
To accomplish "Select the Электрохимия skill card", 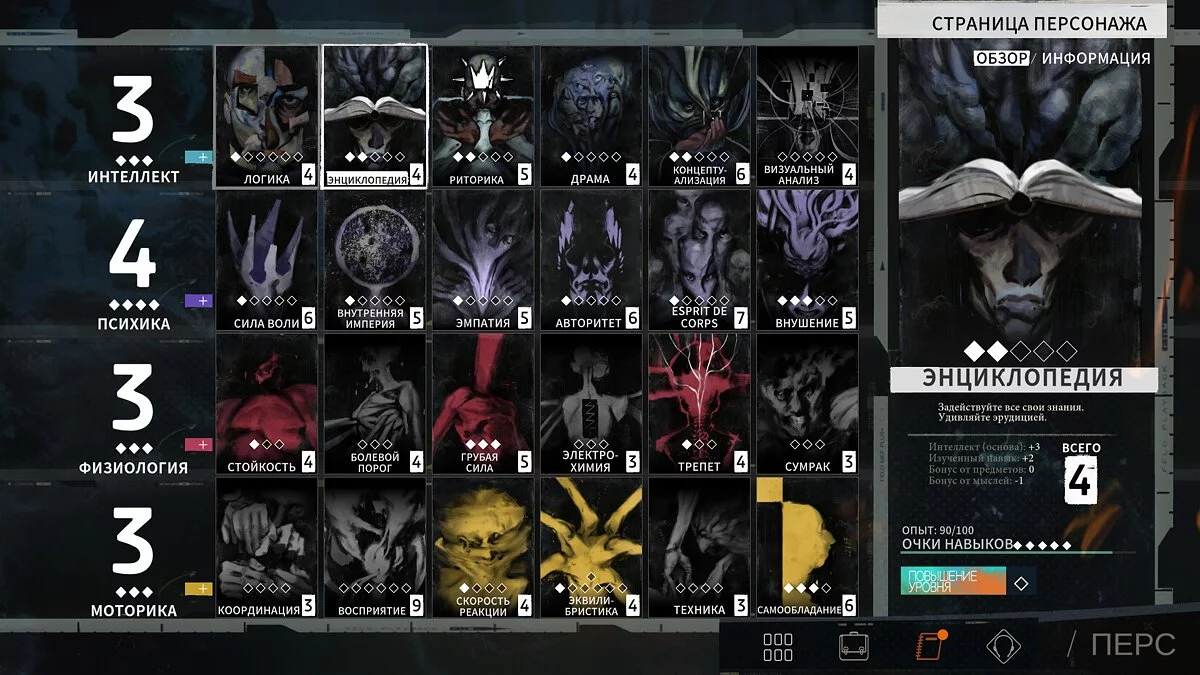I will coord(591,404).
